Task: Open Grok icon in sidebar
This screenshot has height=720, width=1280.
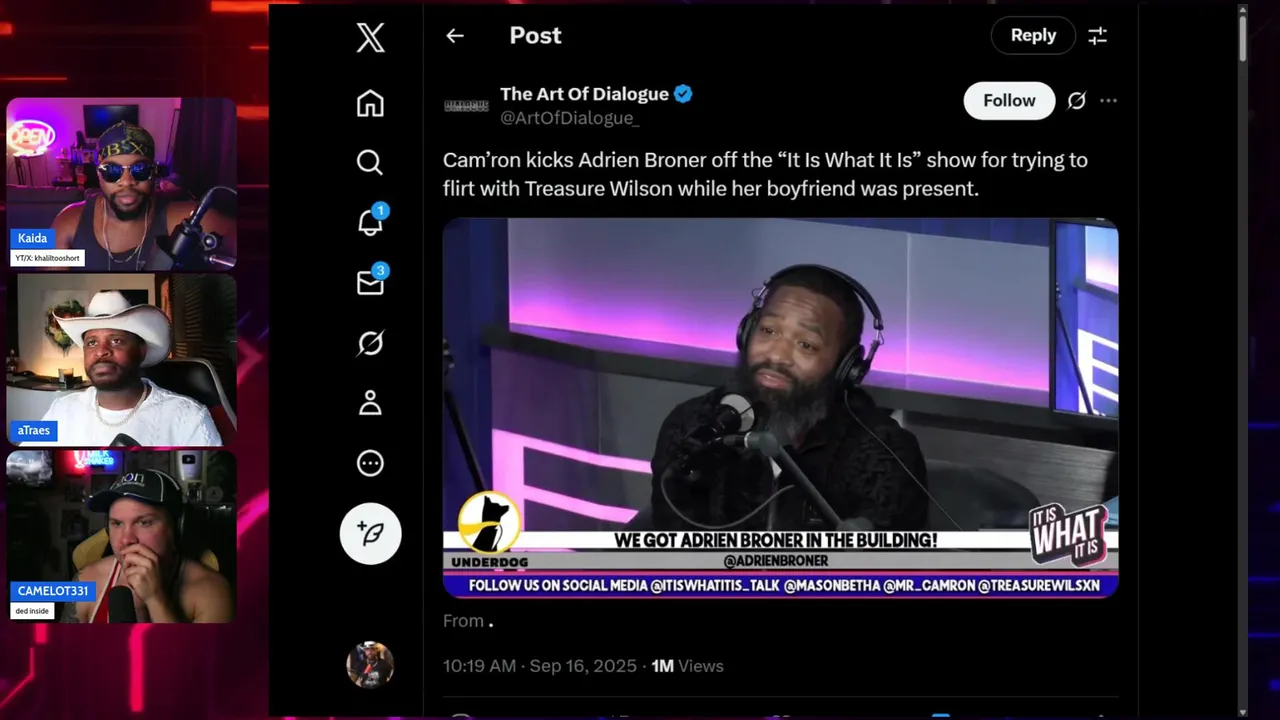Action: coord(370,343)
